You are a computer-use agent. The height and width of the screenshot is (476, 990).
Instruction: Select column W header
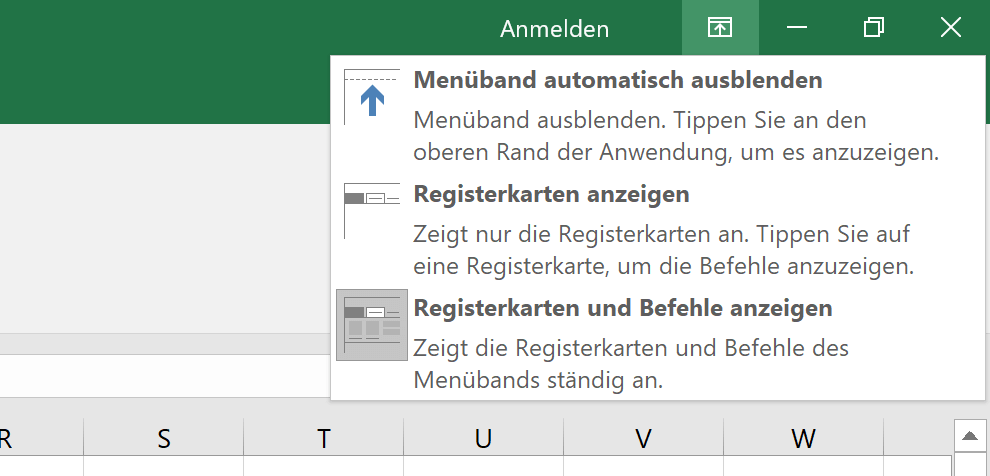(x=803, y=437)
